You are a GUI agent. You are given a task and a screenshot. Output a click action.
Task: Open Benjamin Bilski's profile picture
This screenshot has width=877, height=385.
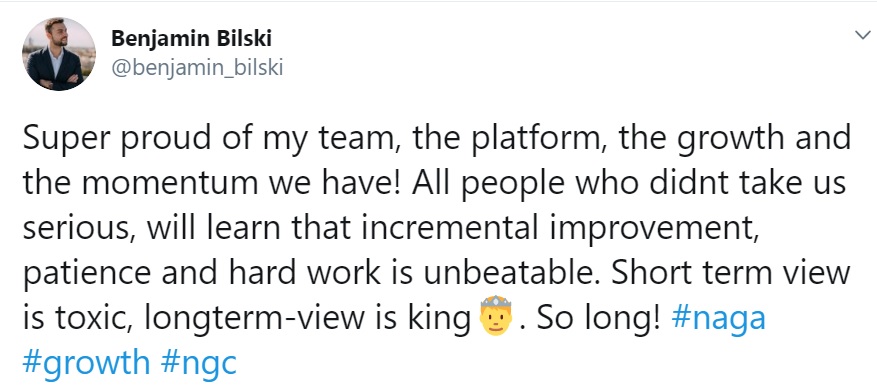(x=59, y=54)
